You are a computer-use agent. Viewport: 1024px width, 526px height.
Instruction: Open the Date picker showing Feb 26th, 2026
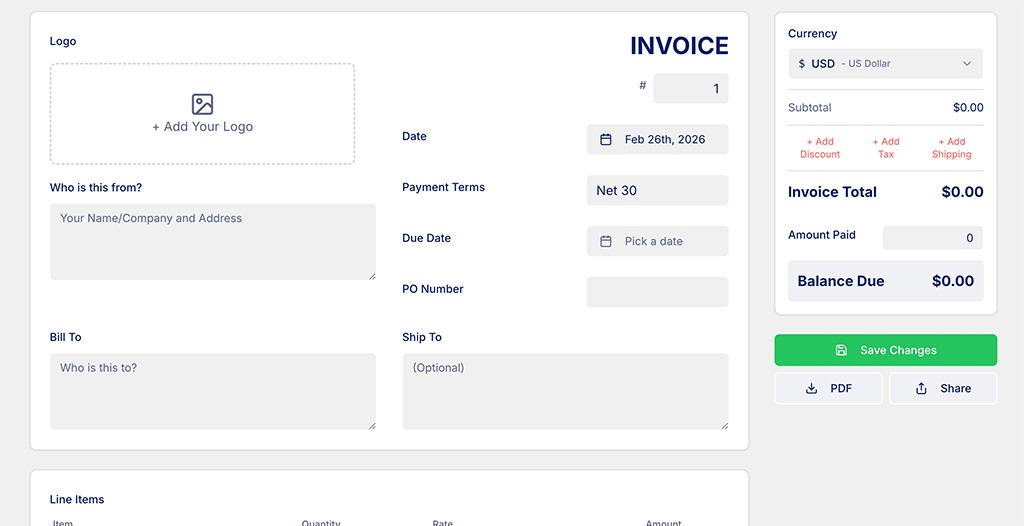(x=657, y=139)
